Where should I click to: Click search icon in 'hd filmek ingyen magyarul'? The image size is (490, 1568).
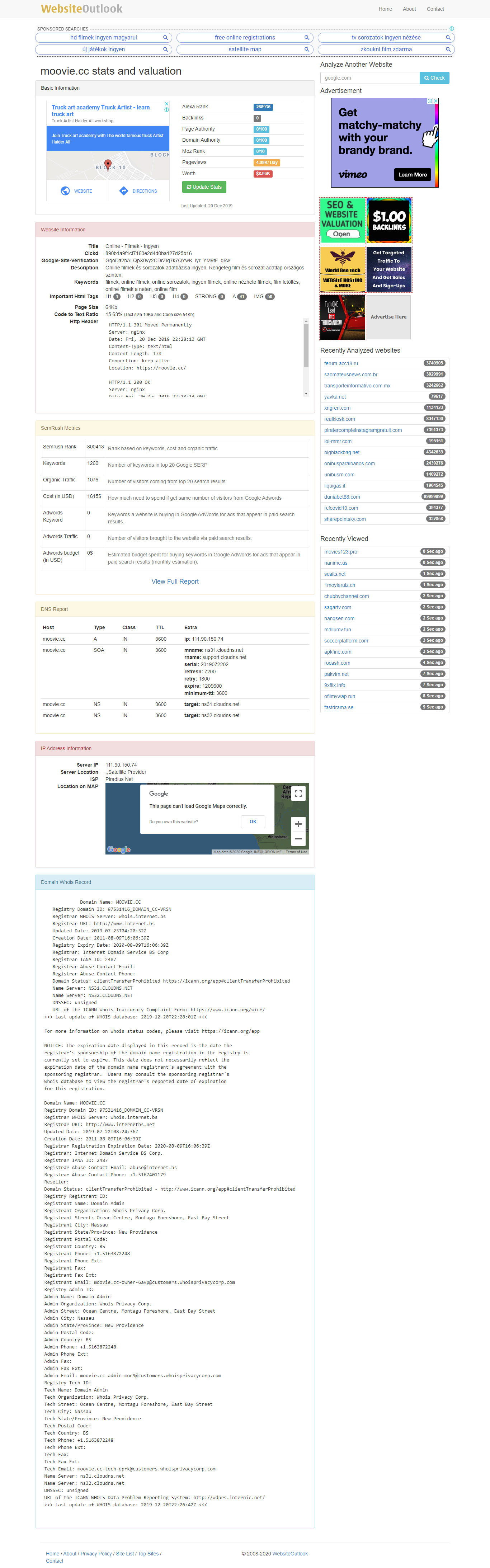click(165, 38)
